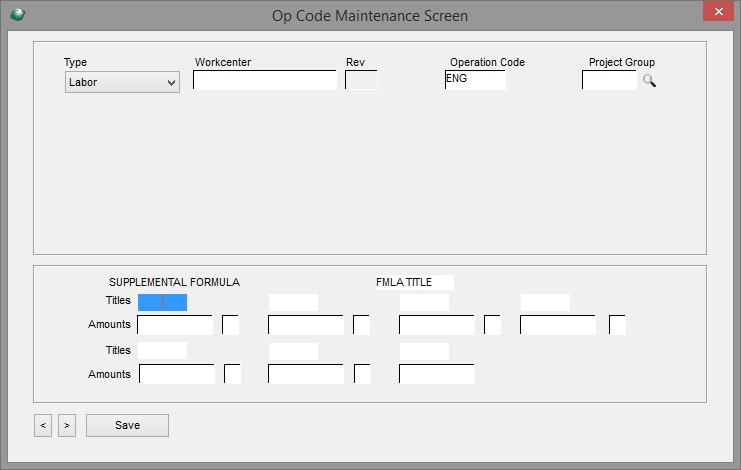The height and width of the screenshot is (470, 741).
Task: Click second Titles field in first row
Action: [x=293, y=302]
